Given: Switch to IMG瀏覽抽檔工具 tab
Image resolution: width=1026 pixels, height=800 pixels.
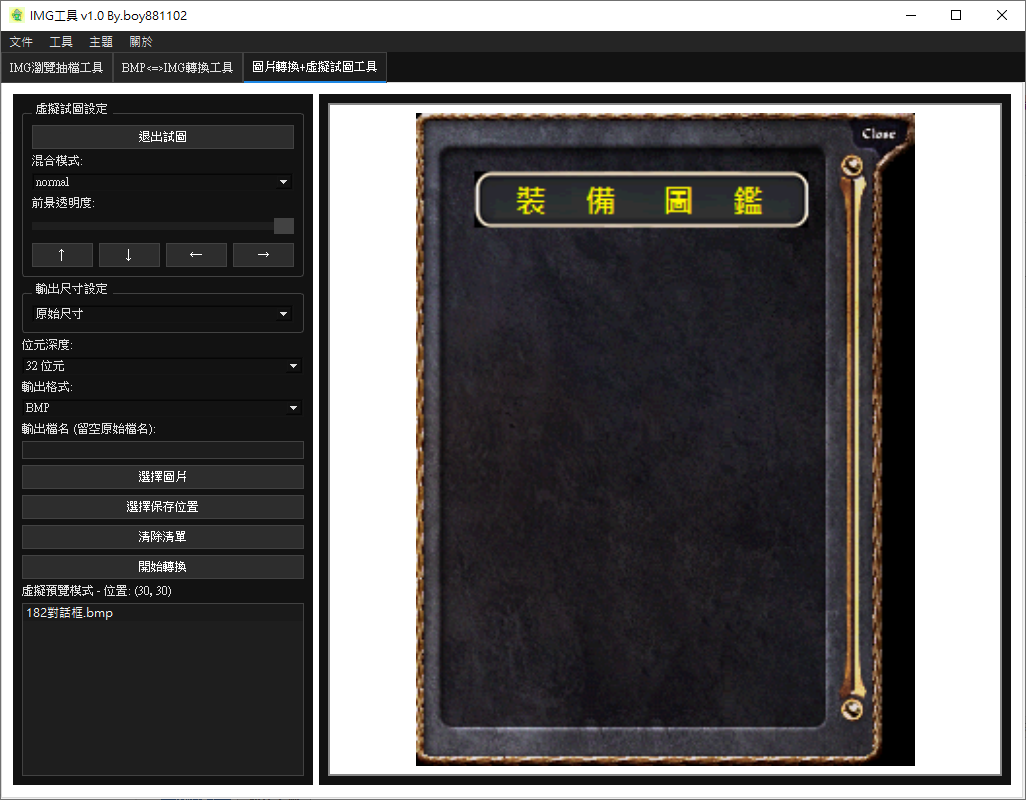Looking at the screenshot, I should click(56, 67).
